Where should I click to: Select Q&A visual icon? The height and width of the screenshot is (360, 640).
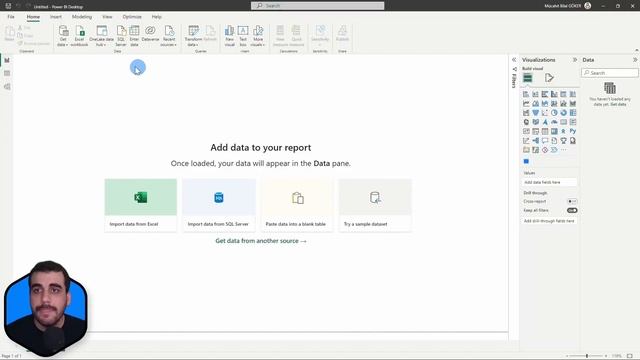click(x=545, y=141)
